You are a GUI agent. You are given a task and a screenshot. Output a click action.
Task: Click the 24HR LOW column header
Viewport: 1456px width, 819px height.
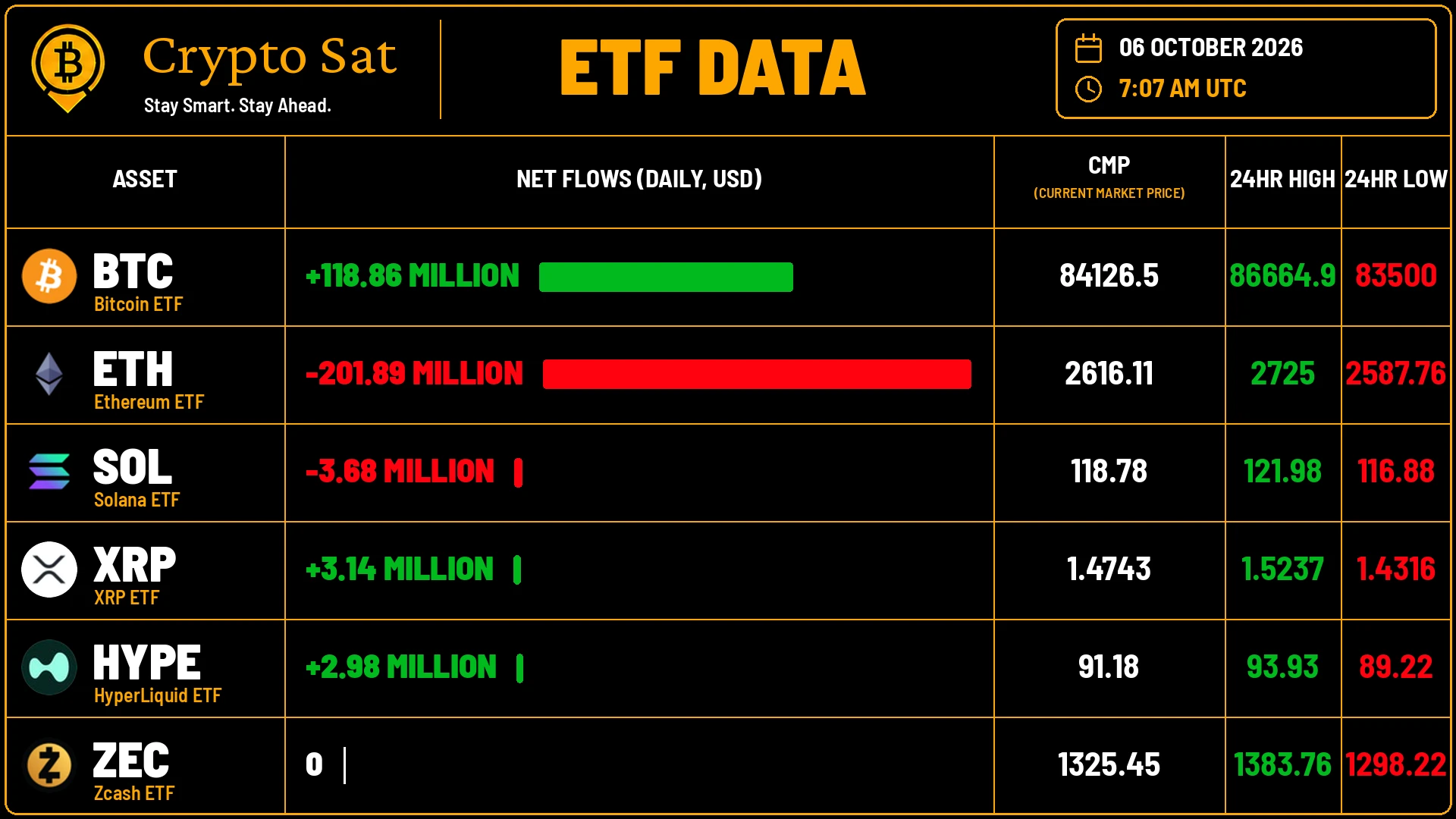point(1395,179)
